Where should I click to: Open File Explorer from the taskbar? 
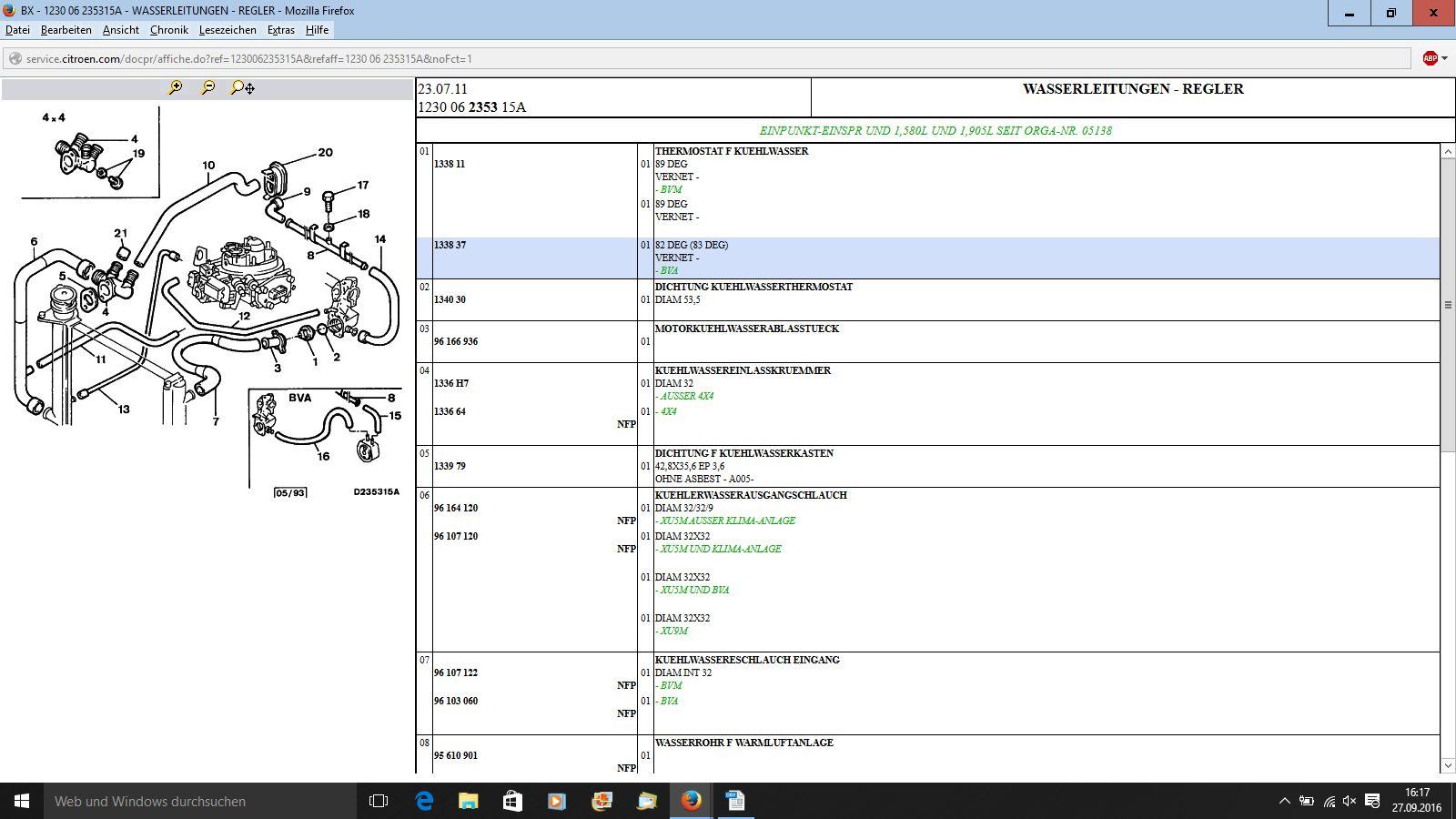click(x=468, y=801)
